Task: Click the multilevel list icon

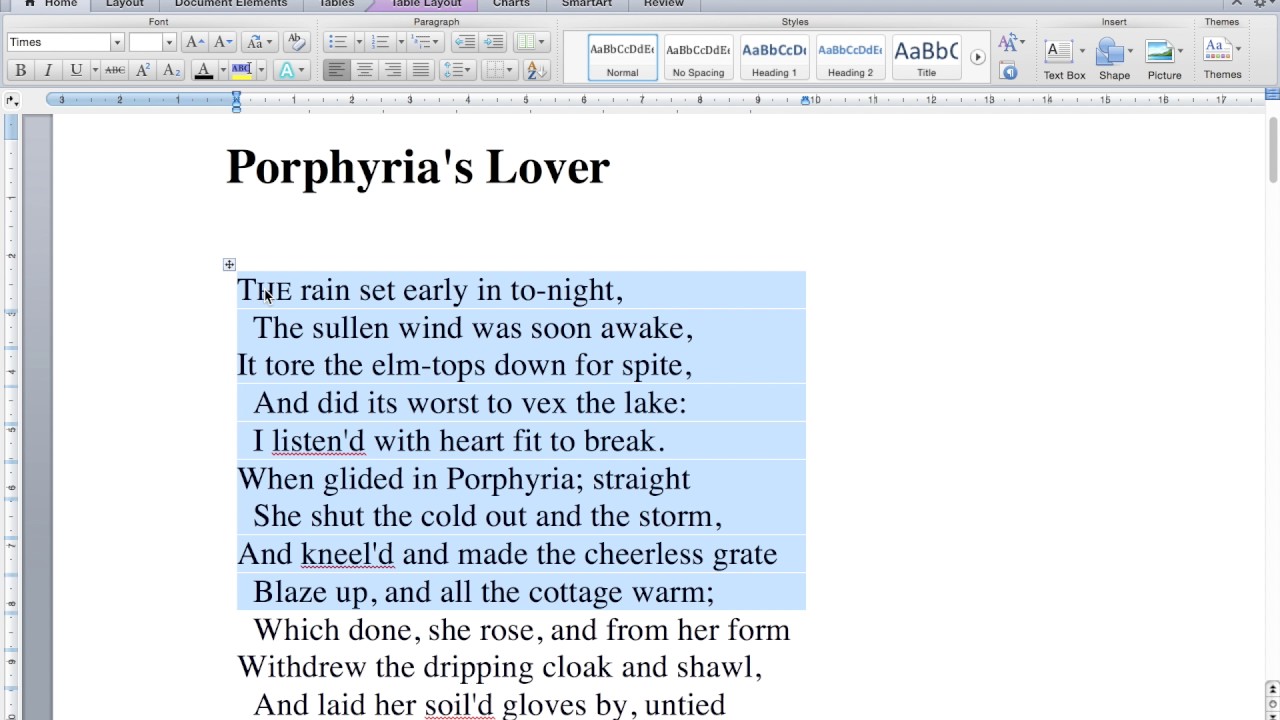Action: [425, 42]
